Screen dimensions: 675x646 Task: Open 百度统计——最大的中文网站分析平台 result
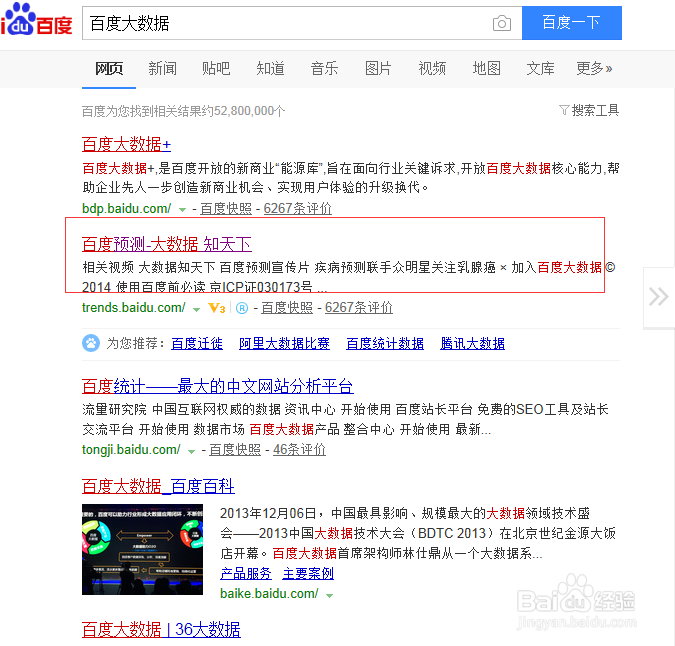[217, 386]
